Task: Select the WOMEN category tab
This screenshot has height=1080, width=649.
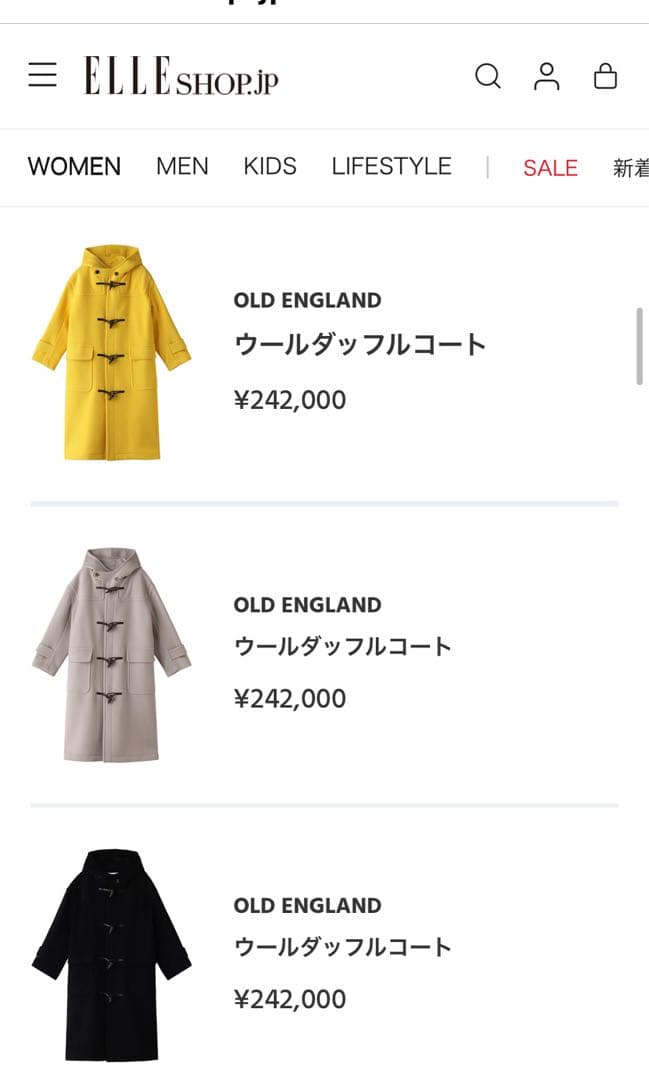Action: coord(74,166)
